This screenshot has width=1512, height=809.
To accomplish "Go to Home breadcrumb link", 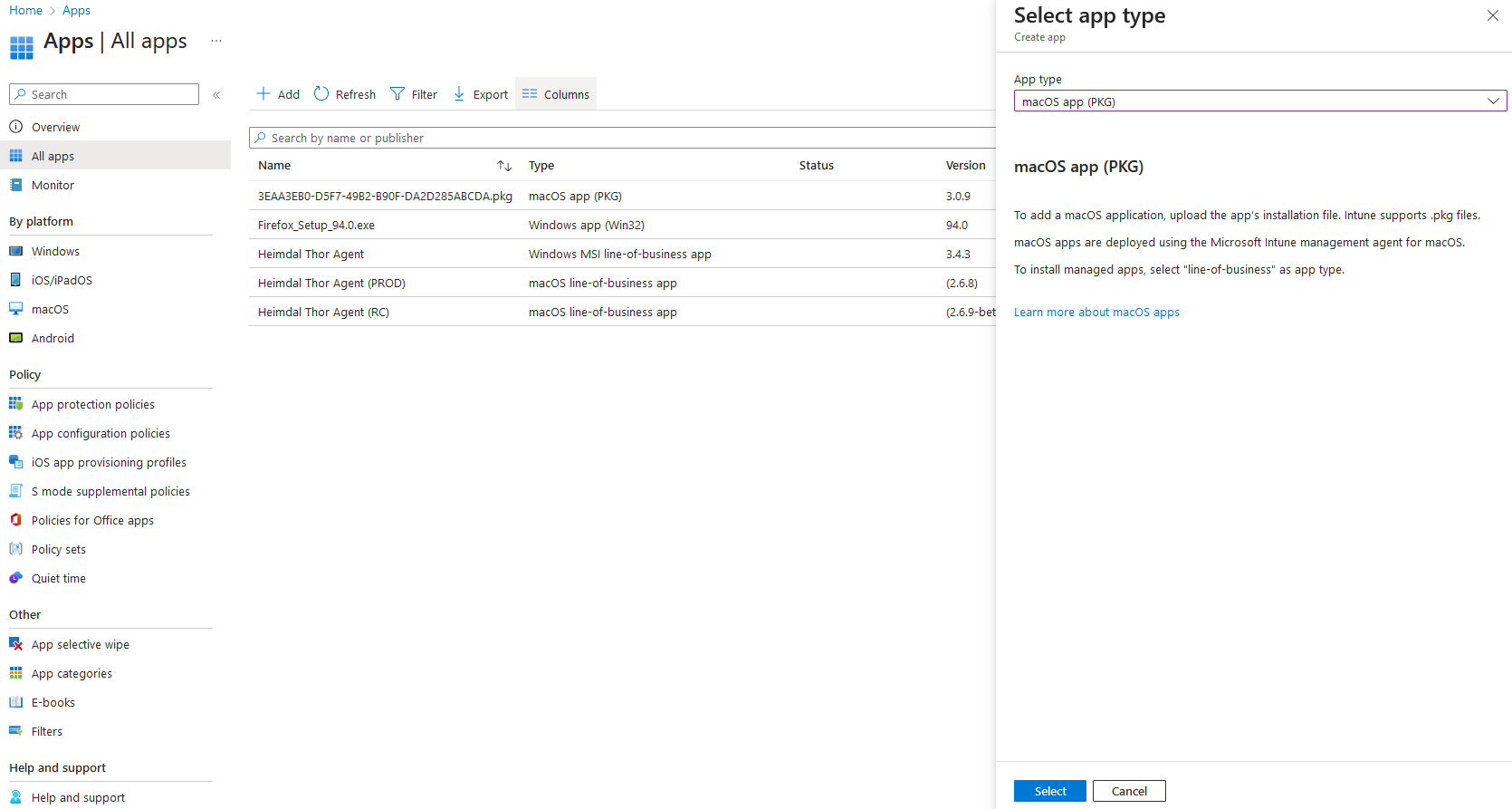I will click(25, 10).
